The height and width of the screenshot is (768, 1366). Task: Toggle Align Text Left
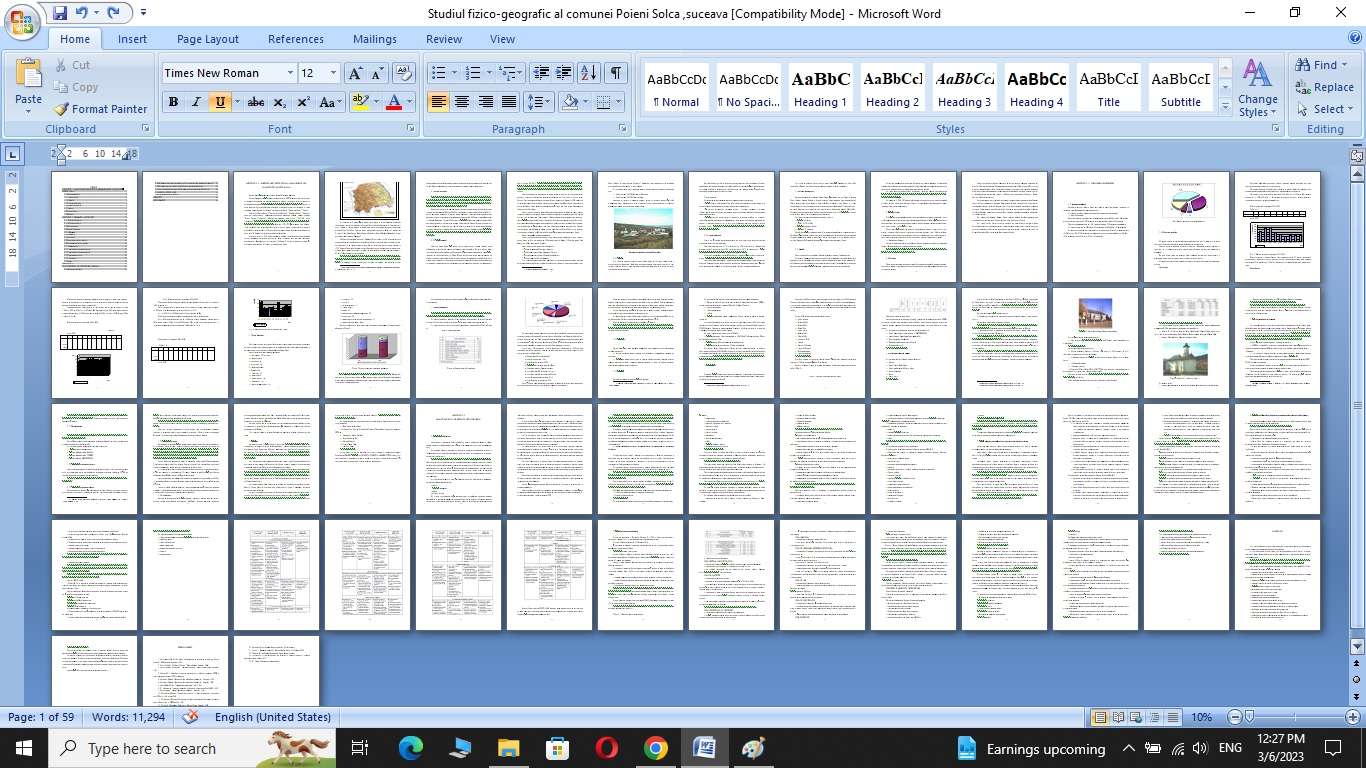point(438,102)
